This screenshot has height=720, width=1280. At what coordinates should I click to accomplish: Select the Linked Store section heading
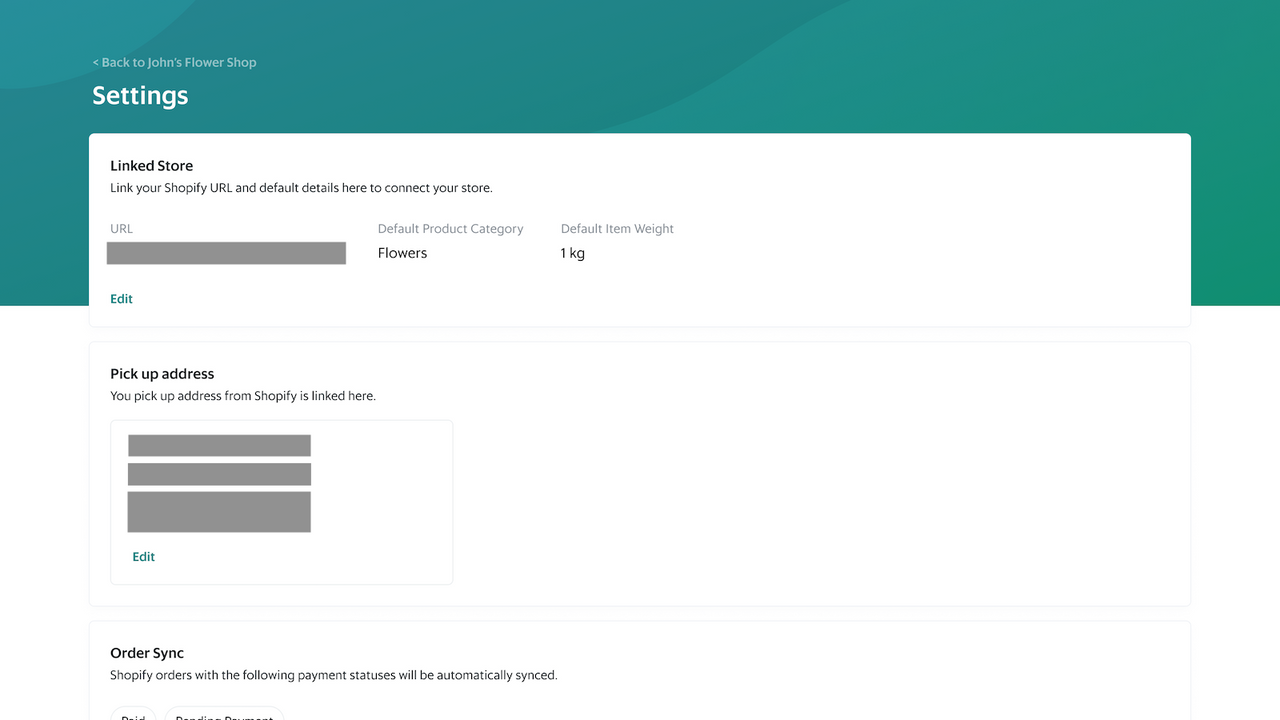click(x=151, y=165)
